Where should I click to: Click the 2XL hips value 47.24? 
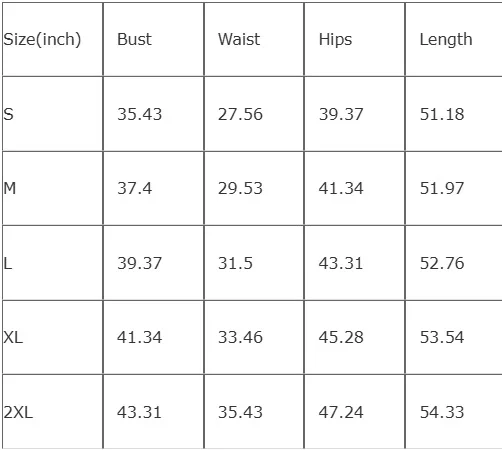coord(341,412)
